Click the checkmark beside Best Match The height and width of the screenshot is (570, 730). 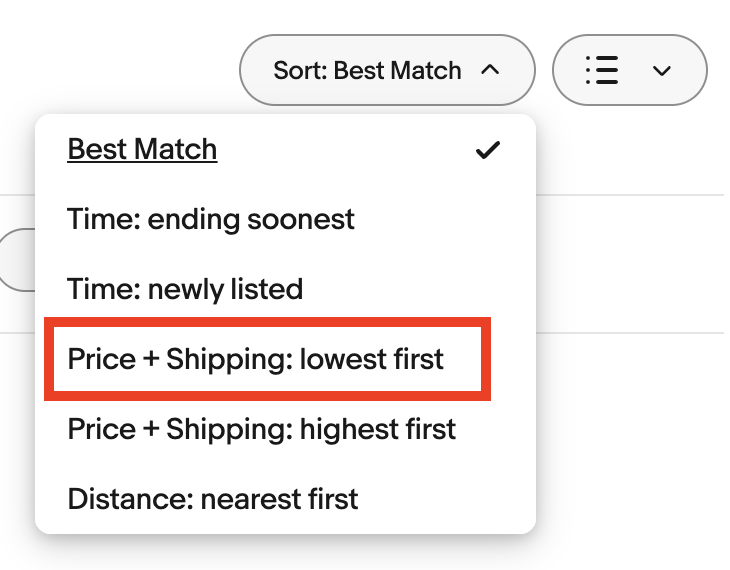tap(487, 150)
